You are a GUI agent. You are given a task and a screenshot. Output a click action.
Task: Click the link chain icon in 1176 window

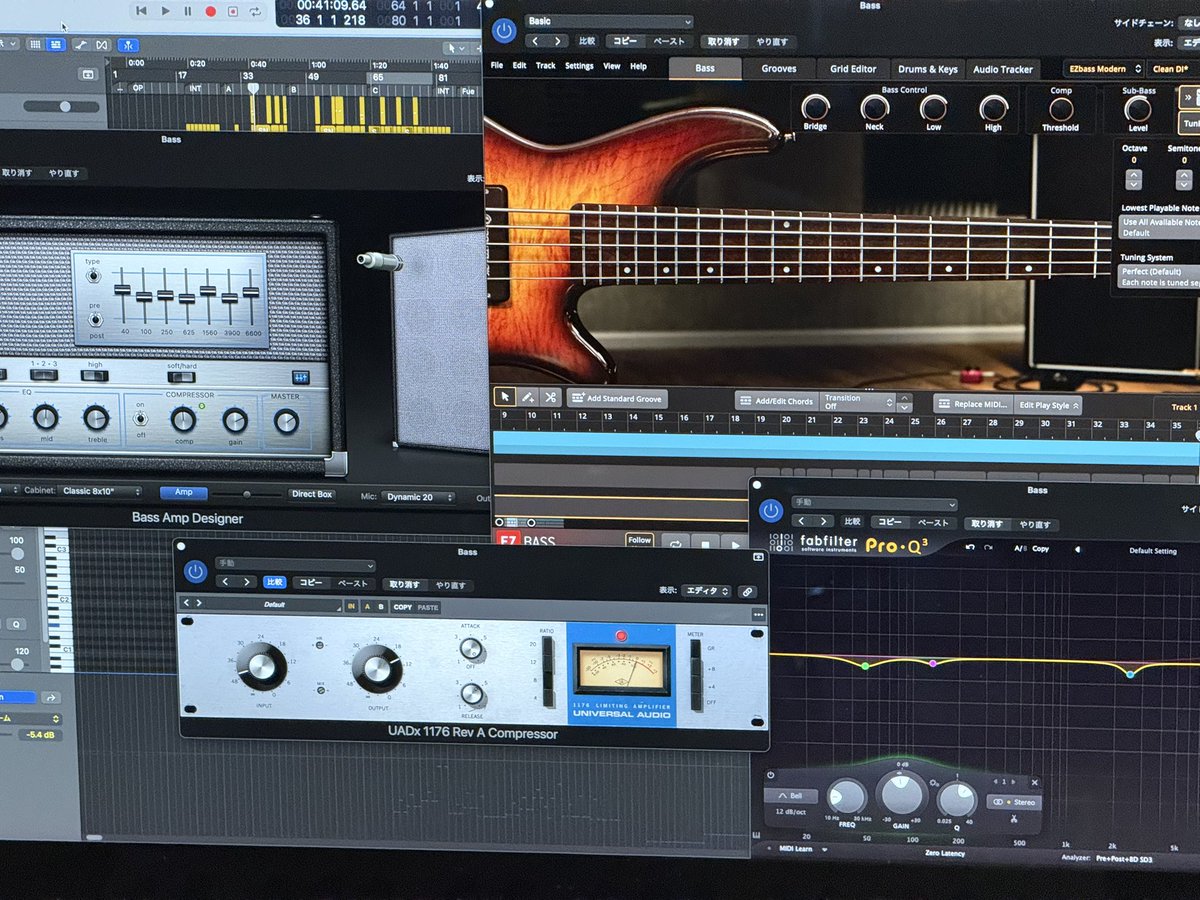point(747,592)
